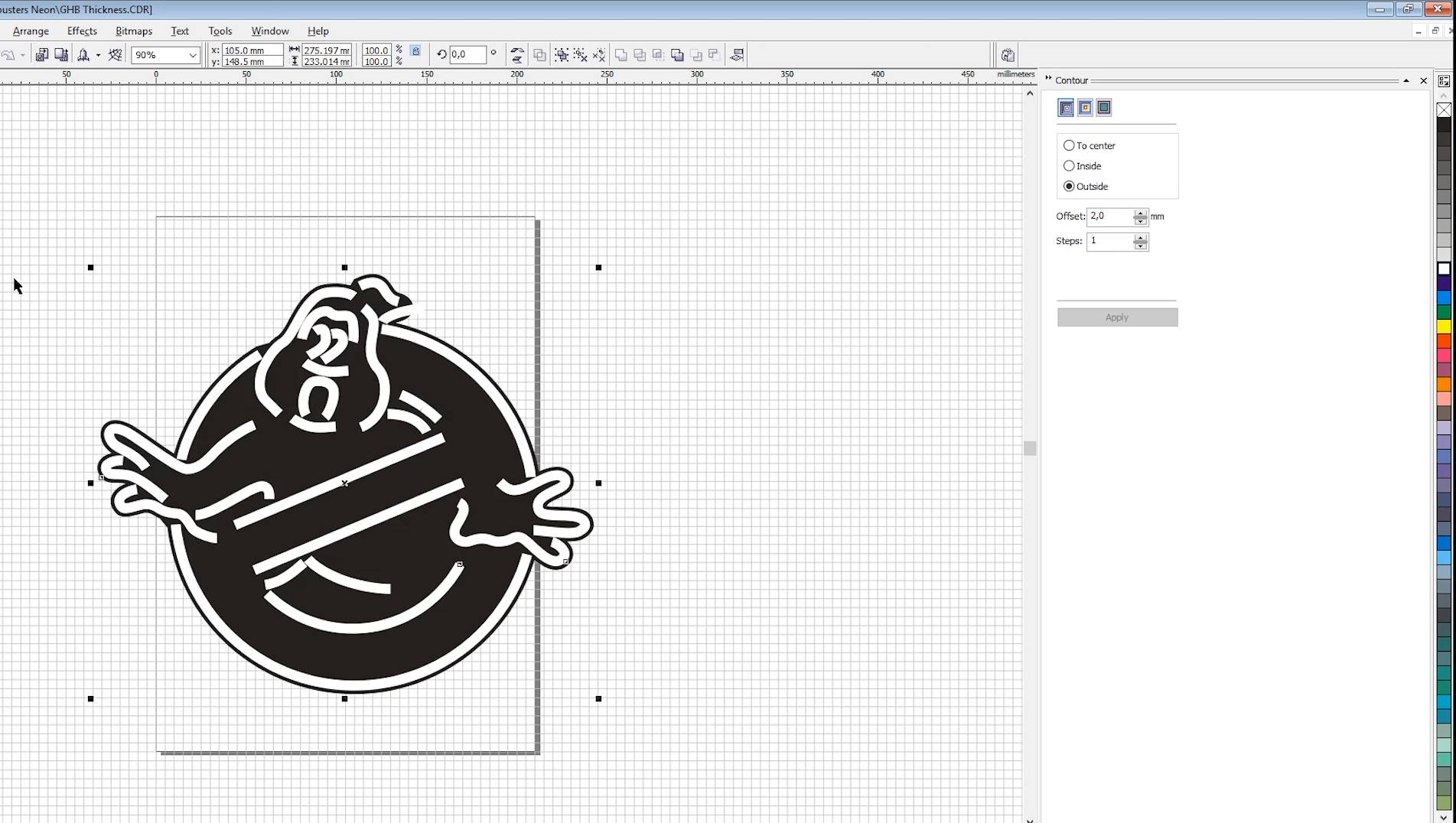Click the far-right toolbar options icon
This screenshot has width=1456, height=823.
click(x=1008, y=55)
